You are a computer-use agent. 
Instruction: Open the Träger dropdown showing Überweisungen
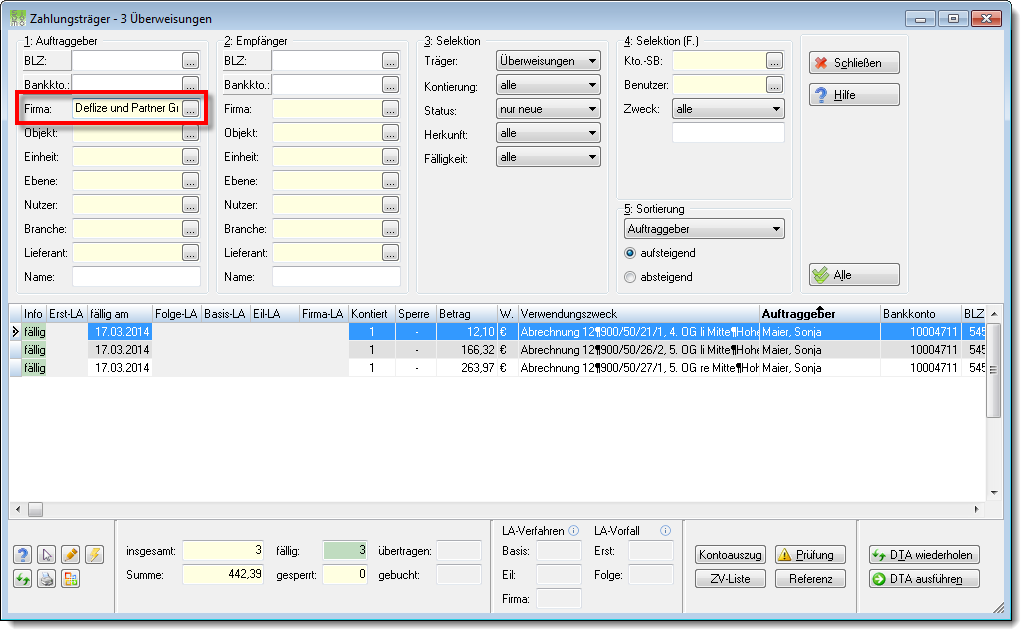(x=548, y=61)
